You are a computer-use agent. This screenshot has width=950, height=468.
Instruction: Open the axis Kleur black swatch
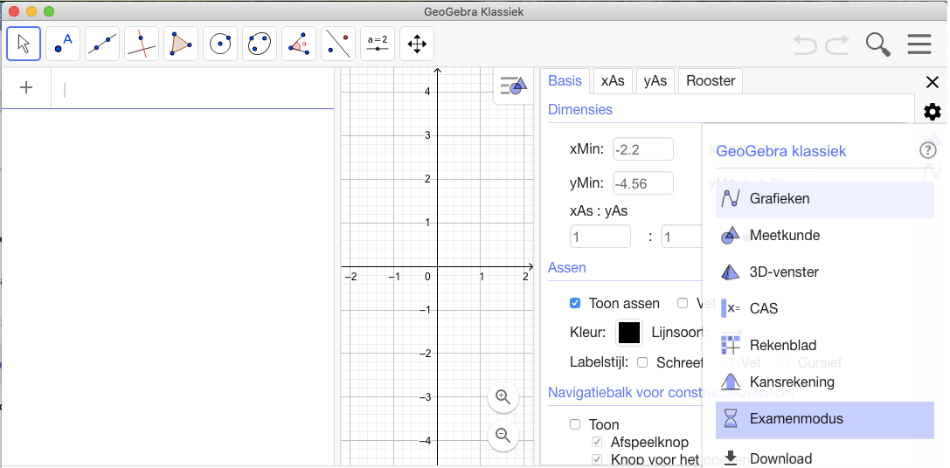click(x=629, y=332)
